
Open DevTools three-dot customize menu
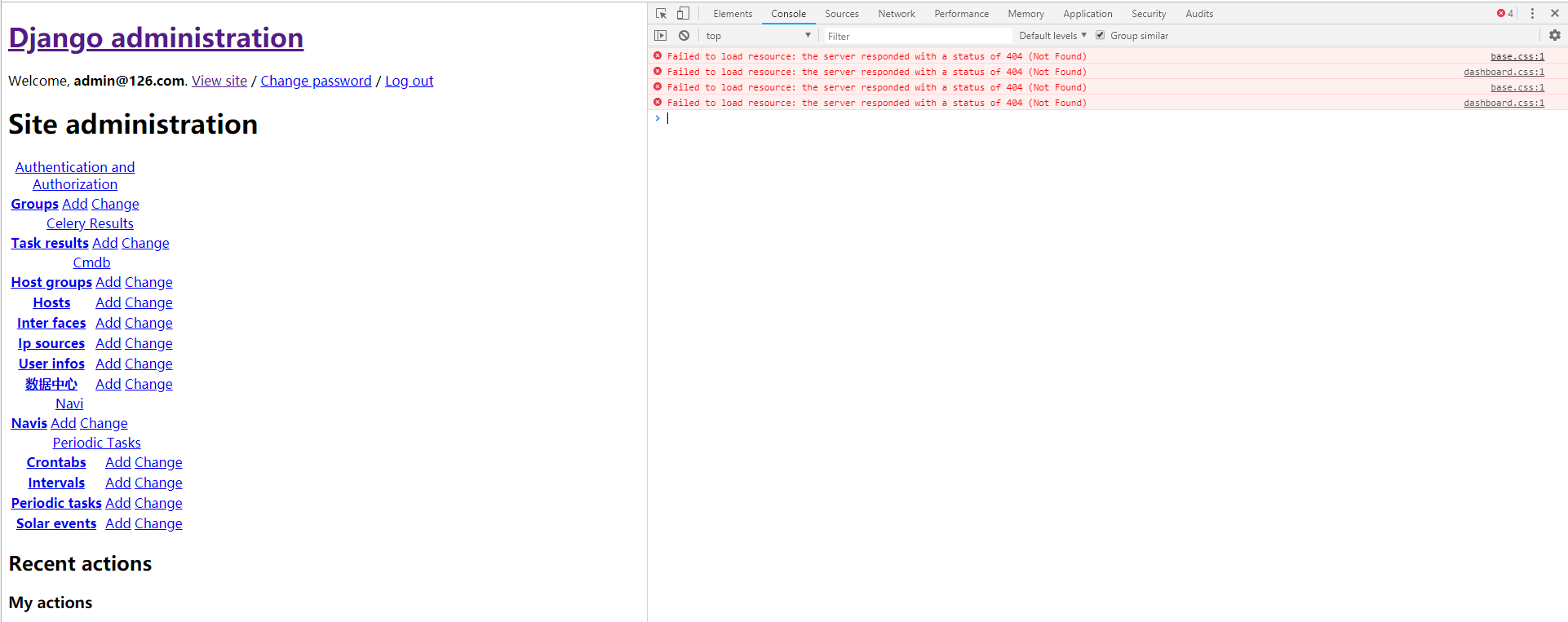click(x=1532, y=13)
